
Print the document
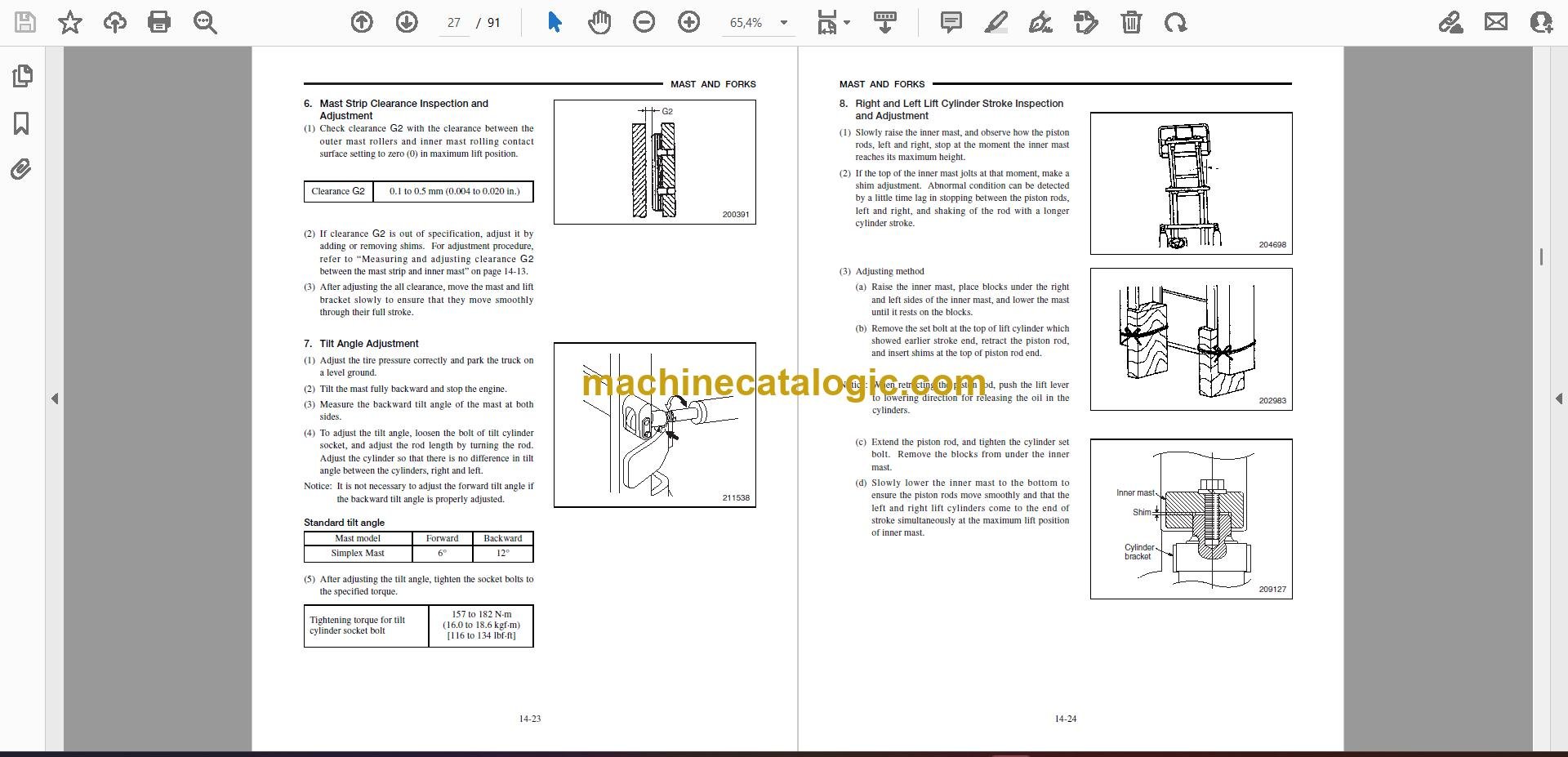coord(159,22)
